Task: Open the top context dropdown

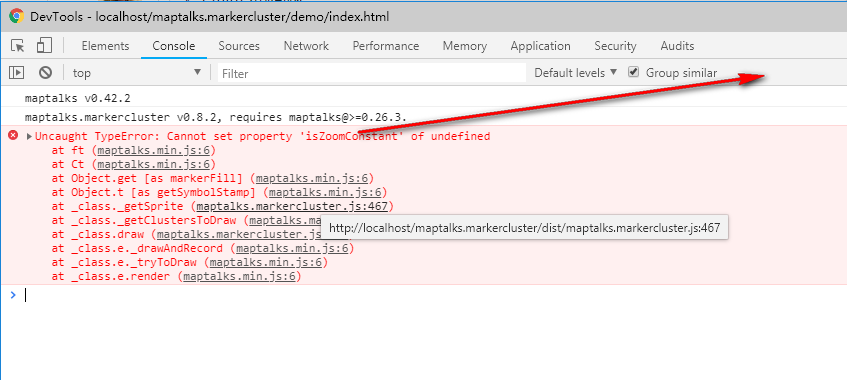Action: coord(137,72)
